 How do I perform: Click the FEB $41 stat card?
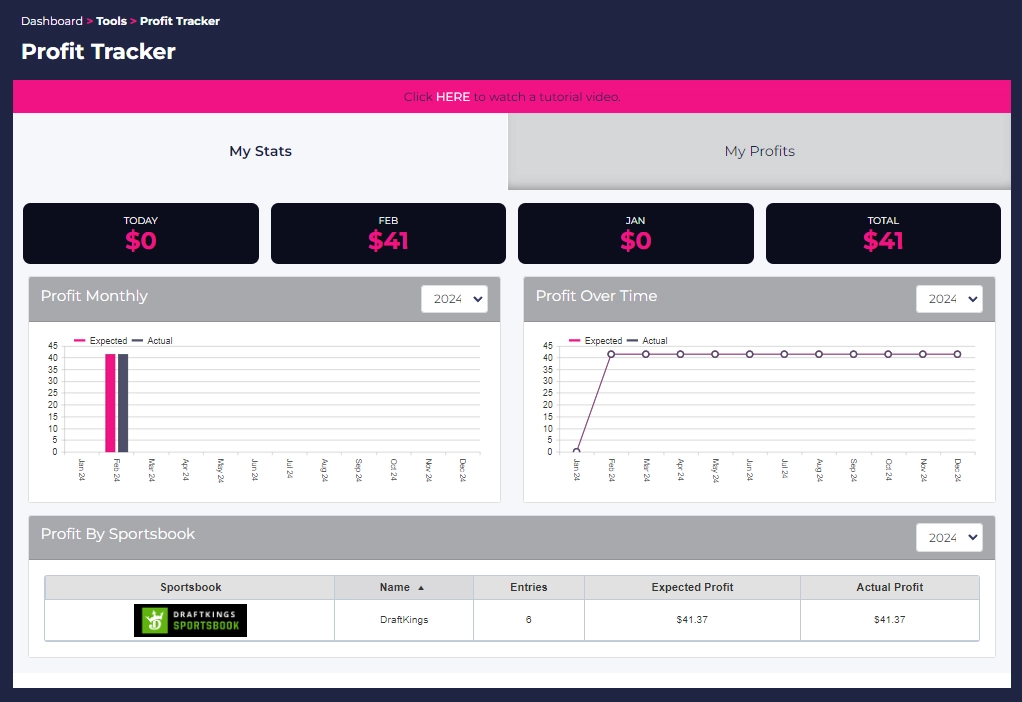click(388, 233)
